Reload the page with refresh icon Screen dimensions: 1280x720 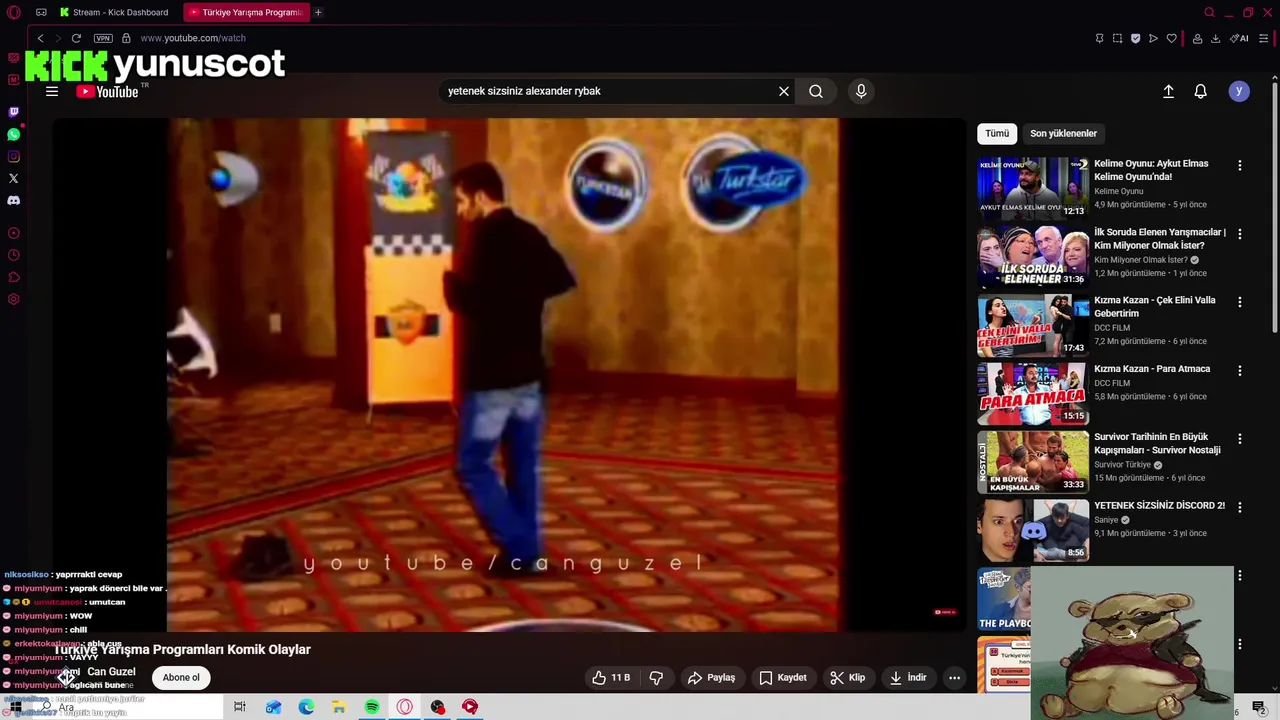point(76,38)
